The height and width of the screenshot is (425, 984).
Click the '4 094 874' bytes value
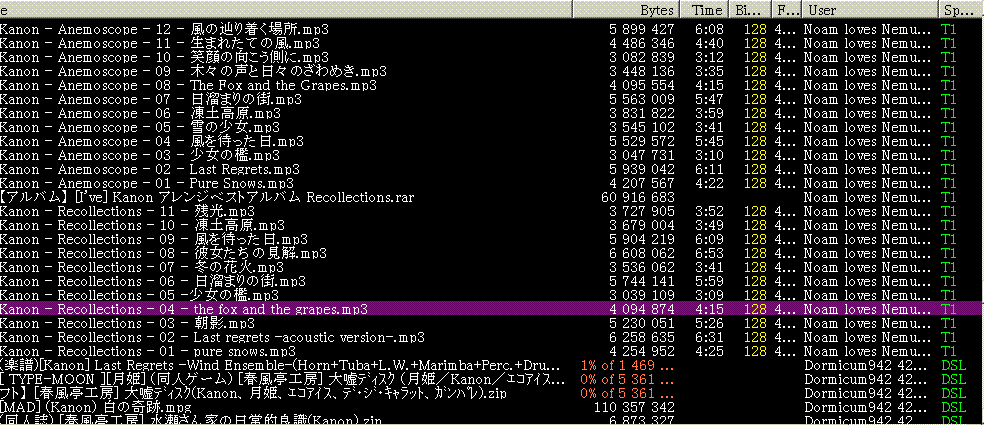click(x=642, y=309)
